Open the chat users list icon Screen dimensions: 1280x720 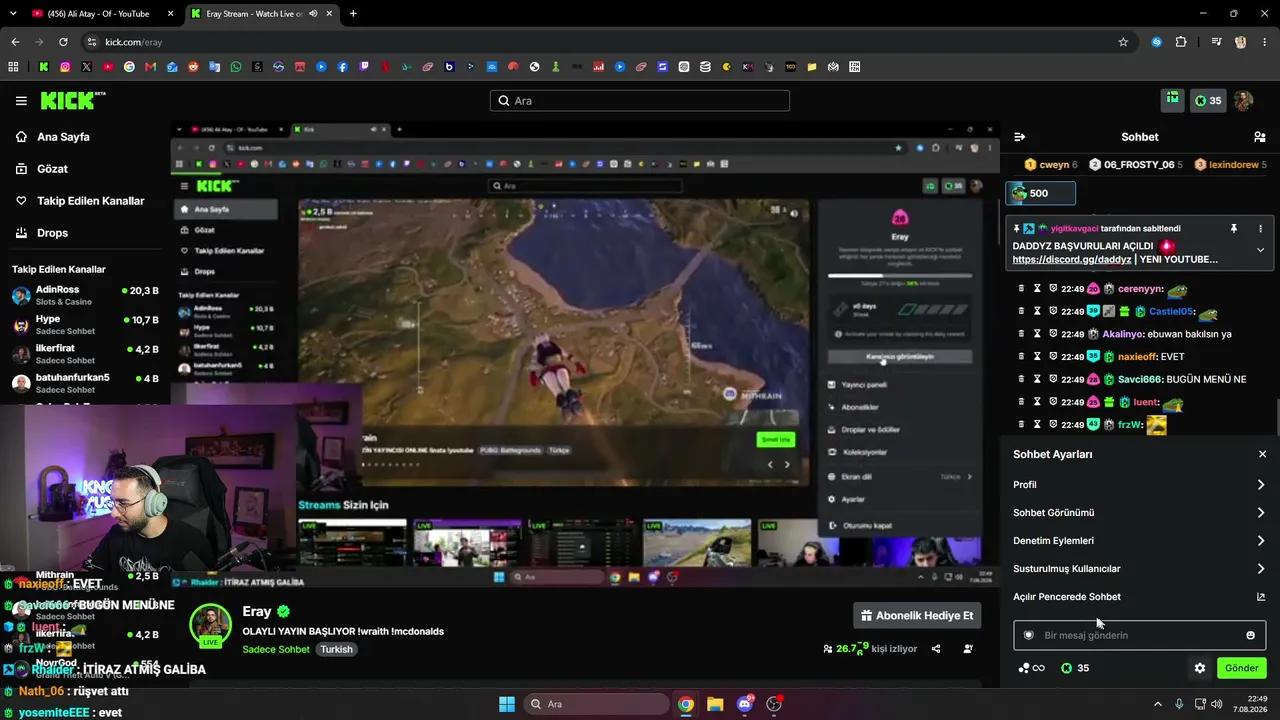click(x=1260, y=137)
